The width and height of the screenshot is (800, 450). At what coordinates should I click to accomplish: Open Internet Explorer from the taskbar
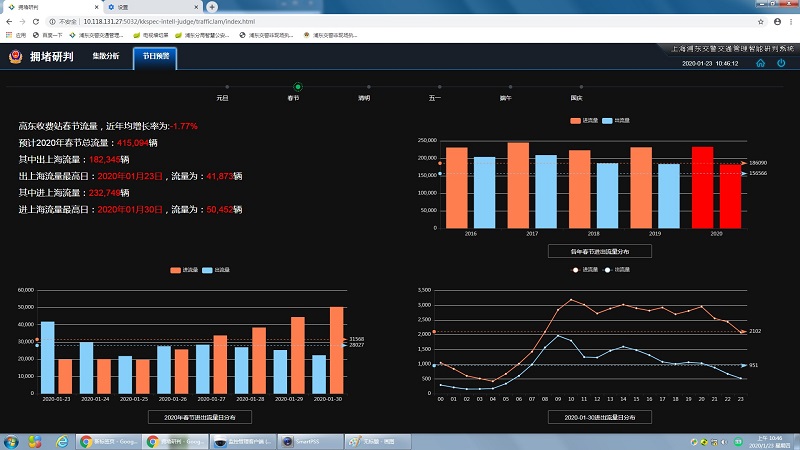point(61,440)
